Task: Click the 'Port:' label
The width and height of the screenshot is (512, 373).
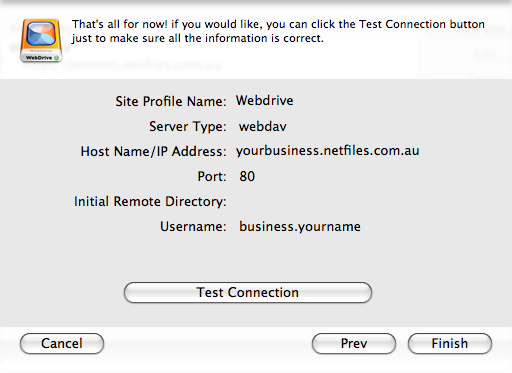Action: [x=212, y=176]
